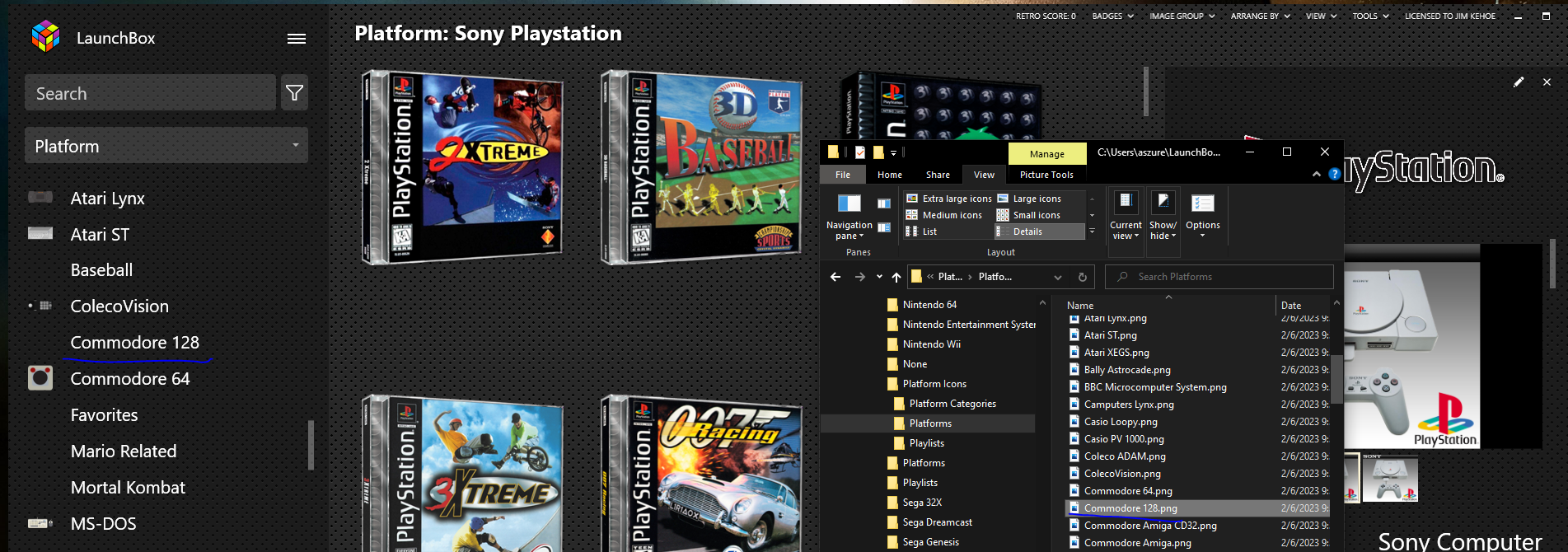Open the Platform dropdown in LaunchBox sidebar
Image resolution: width=1568 pixels, height=552 pixels.
pos(166,146)
